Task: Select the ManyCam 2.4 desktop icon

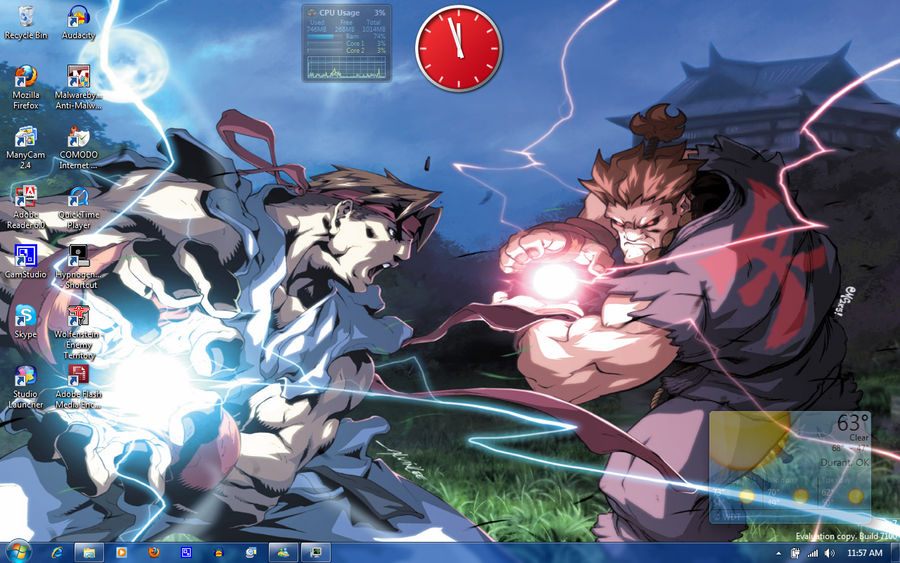Action: [x=26, y=147]
